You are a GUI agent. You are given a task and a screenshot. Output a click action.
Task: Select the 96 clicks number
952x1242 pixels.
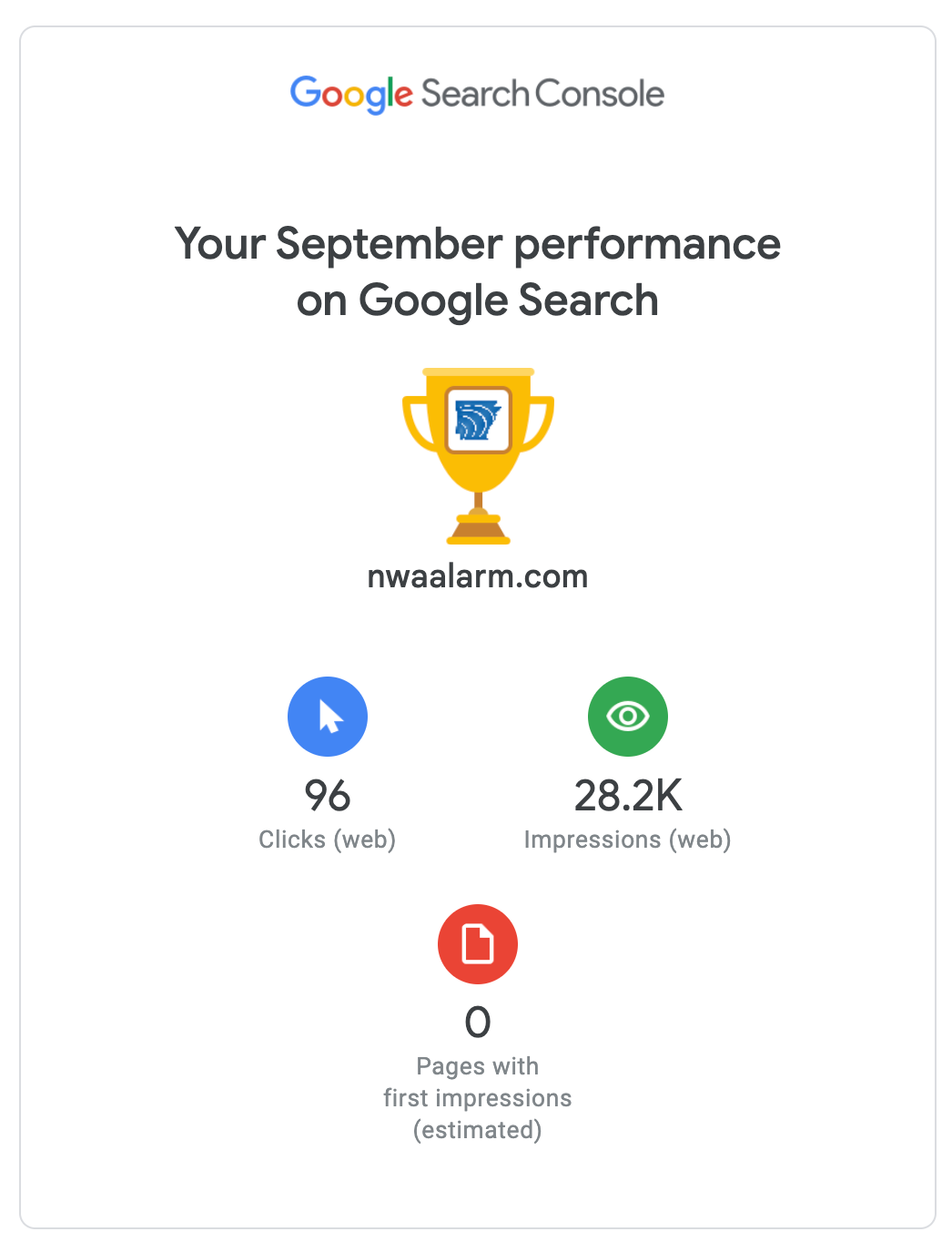[328, 796]
